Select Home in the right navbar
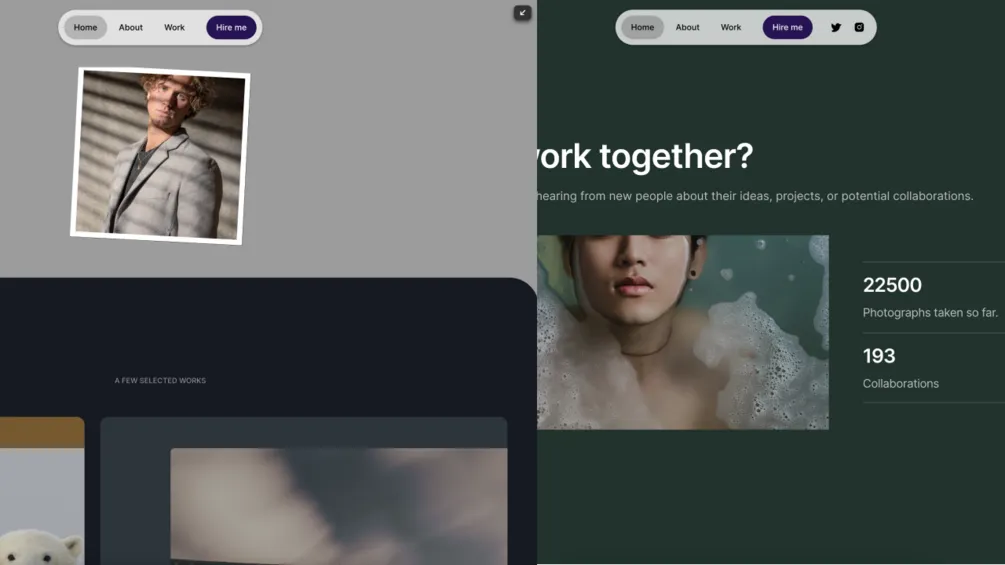The image size is (1005, 565). click(x=642, y=28)
